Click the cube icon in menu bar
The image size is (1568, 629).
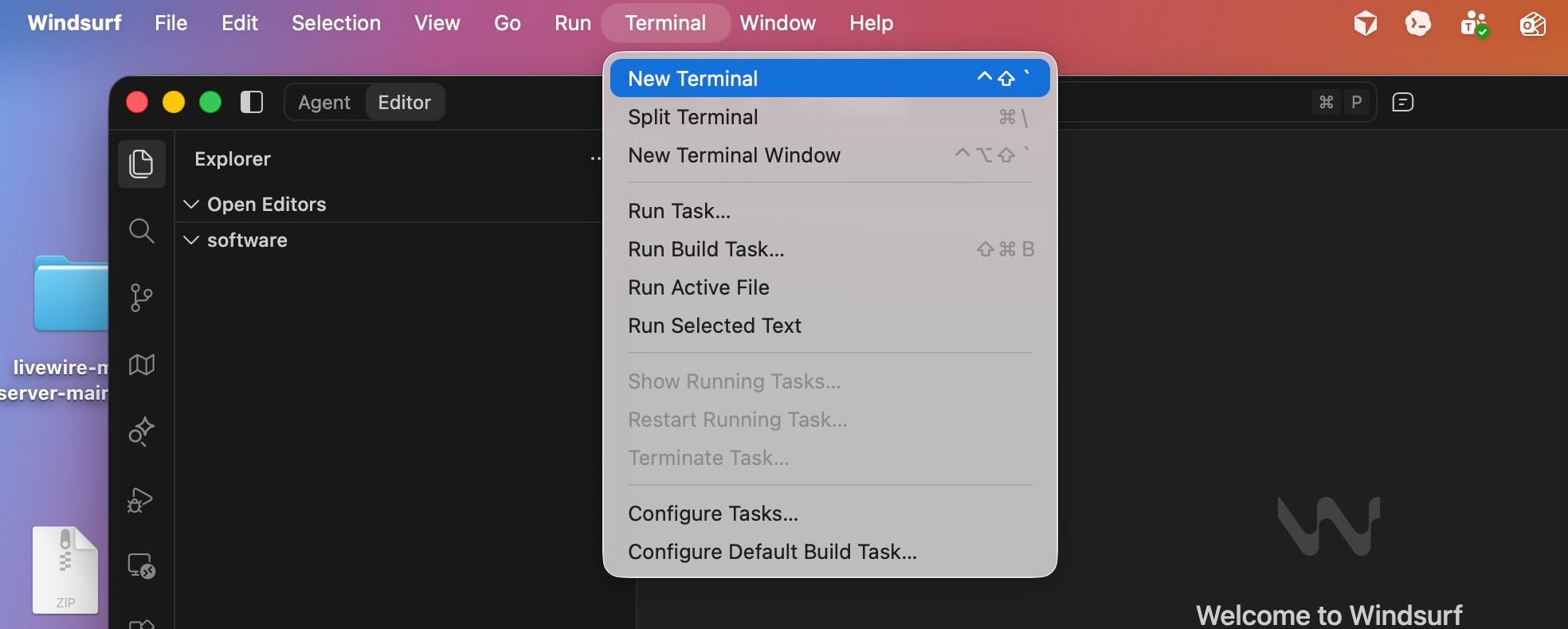tap(1366, 24)
